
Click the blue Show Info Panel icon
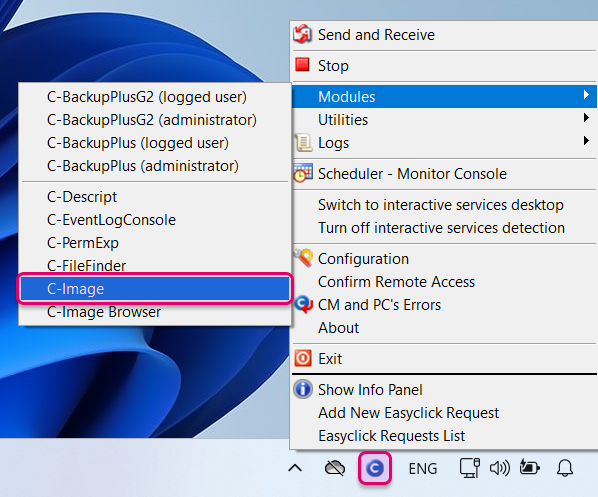pos(303,389)
